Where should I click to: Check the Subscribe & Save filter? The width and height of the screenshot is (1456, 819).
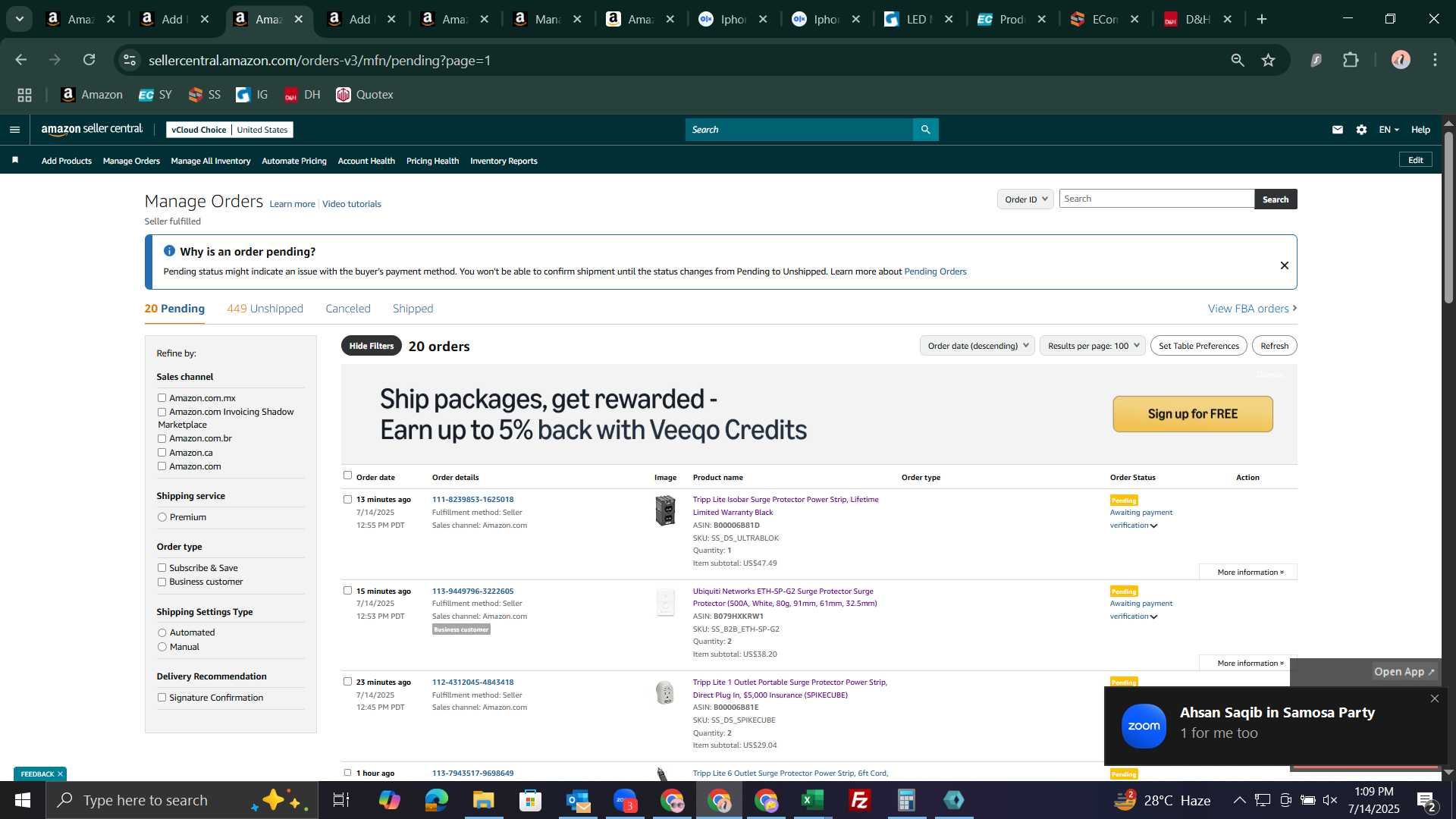[x=162, y=567]
